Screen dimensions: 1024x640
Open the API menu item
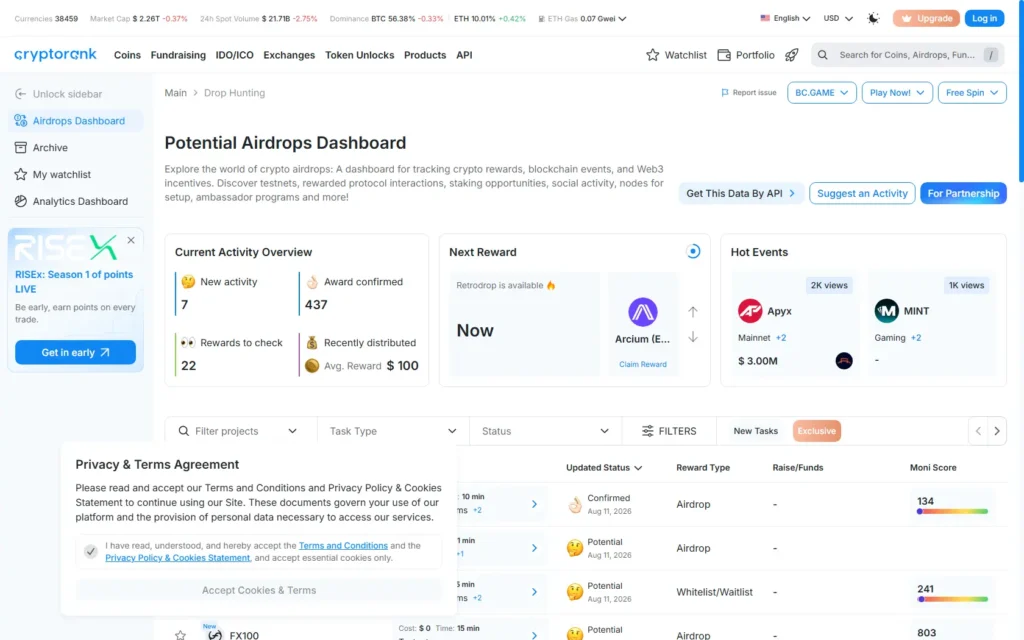(x=464, y=55)
